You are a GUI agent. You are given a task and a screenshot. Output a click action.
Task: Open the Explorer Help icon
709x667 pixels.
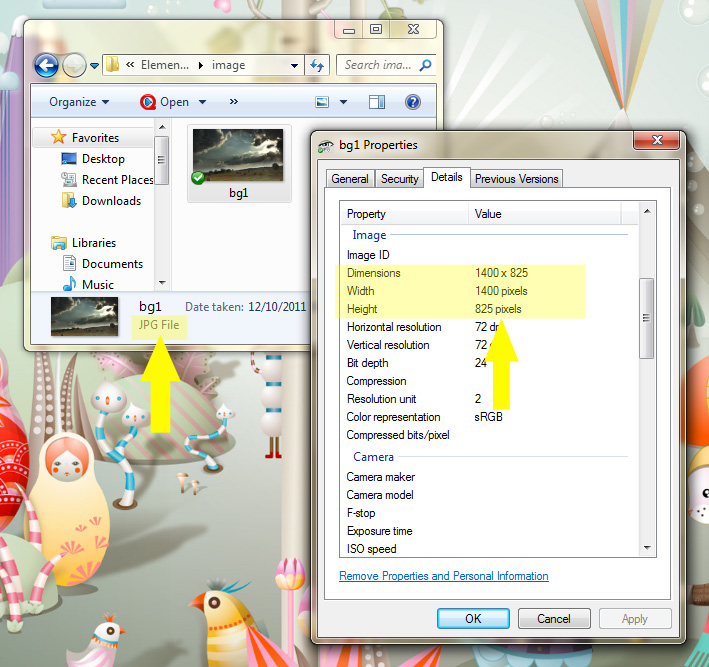tap(412, 102)
